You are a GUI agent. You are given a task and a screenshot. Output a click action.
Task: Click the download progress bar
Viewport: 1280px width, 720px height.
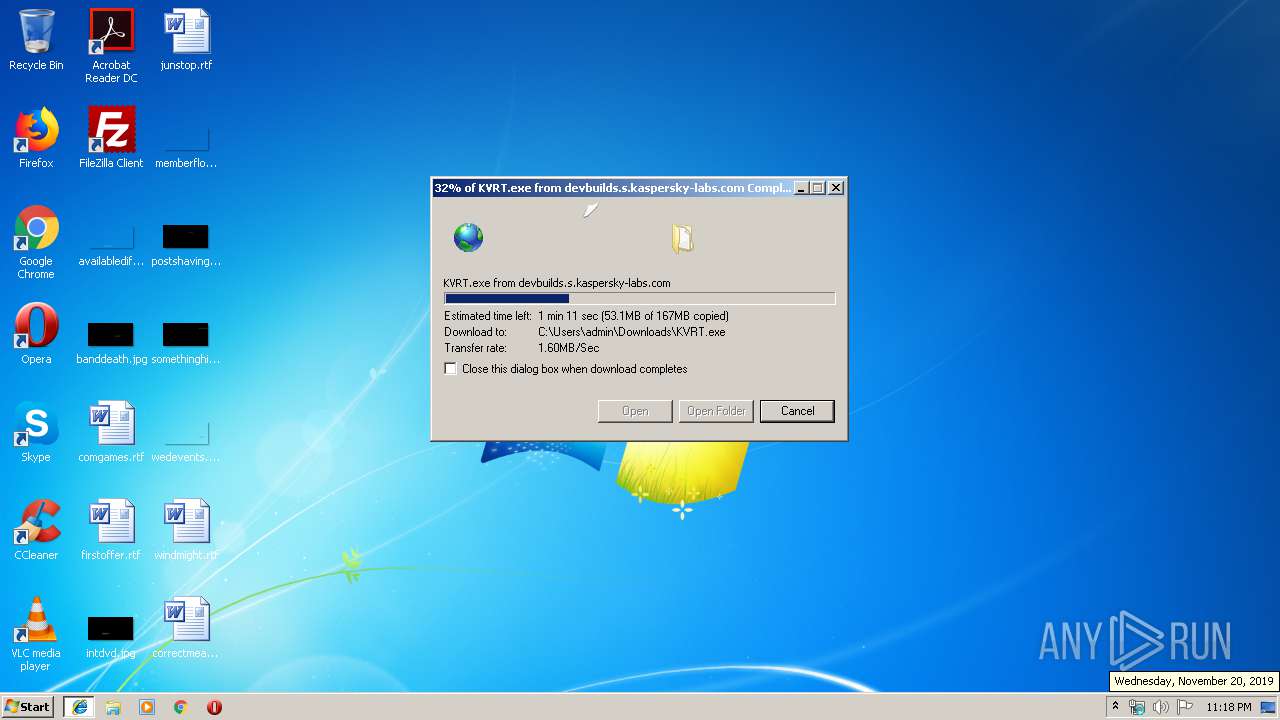(639, 298)
